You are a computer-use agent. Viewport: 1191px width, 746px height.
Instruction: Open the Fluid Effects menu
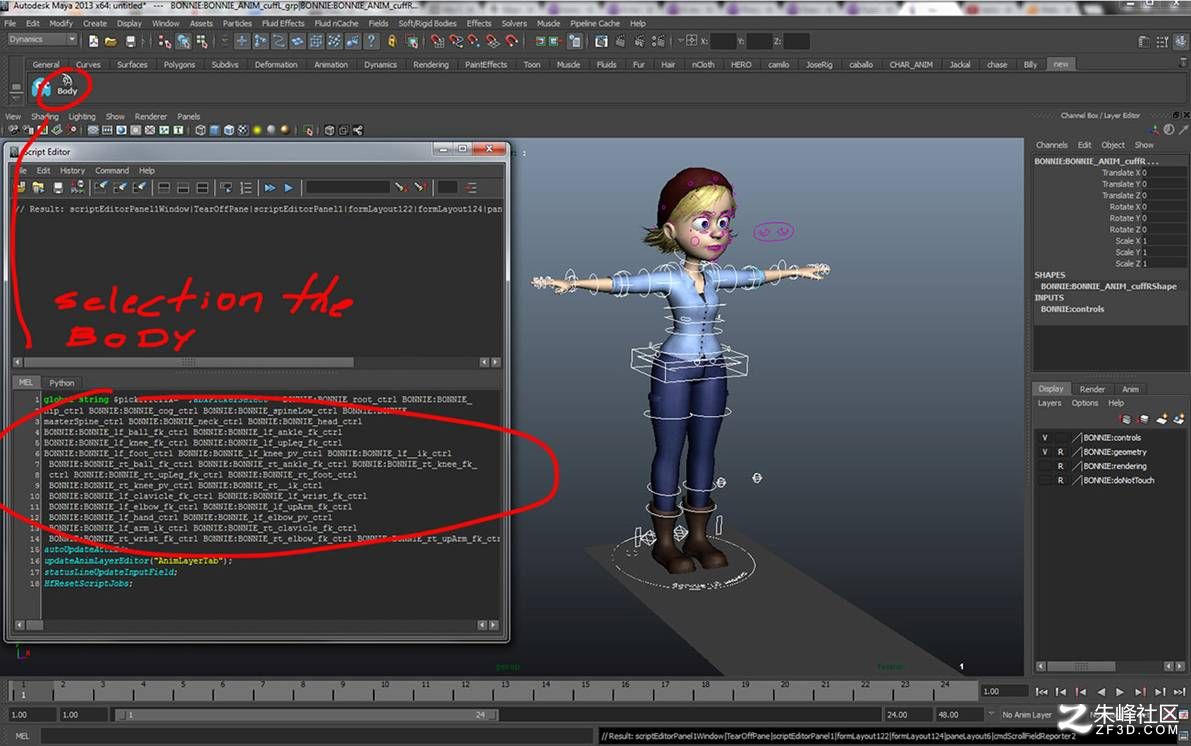pyautogui.click(x=283, y=24)
